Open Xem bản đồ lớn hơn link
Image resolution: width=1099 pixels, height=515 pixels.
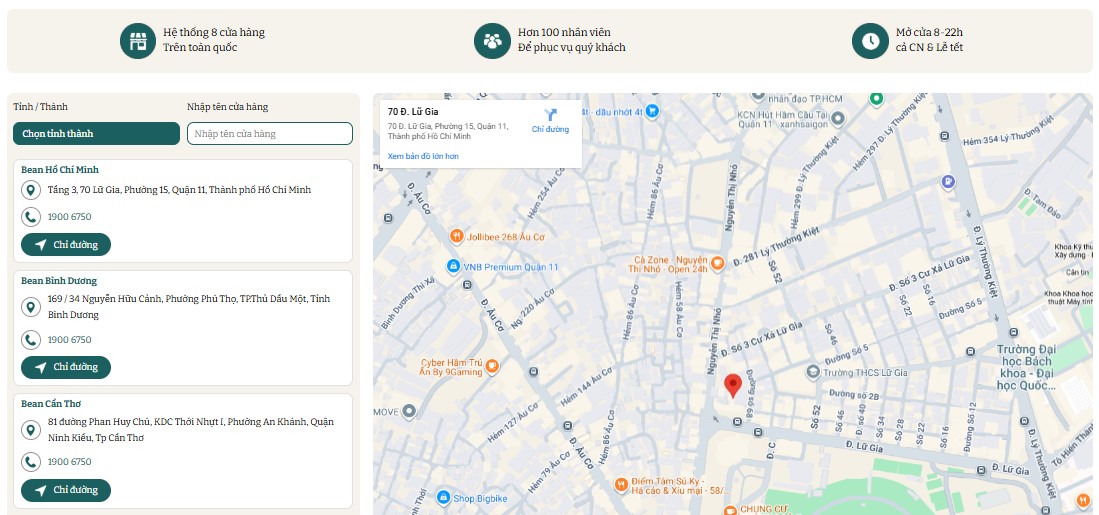click(423, 156)
